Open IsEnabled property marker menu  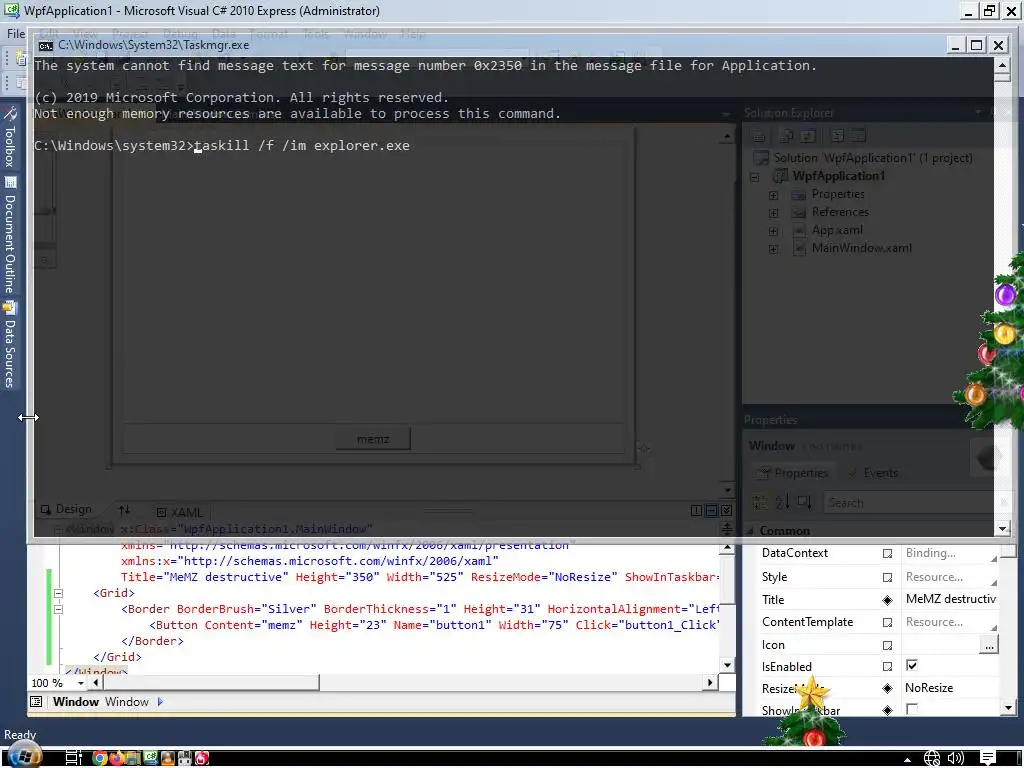click(888, 667)
